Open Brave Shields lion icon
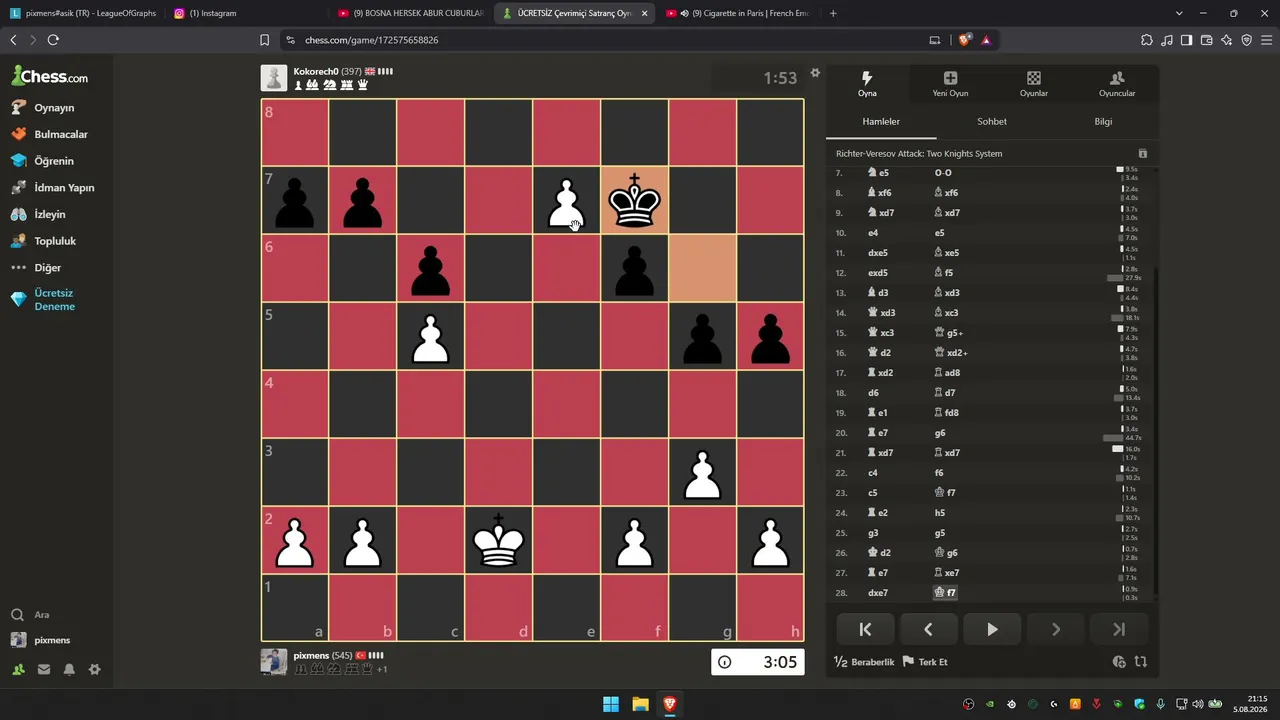This screenshot has width=1280, height=720. pyautogui.click(x=965, y=40)
